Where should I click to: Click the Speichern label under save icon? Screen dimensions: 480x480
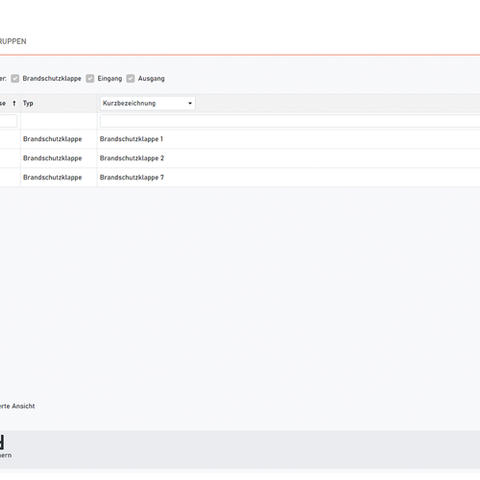pyautogui.click(x=6, y=455)
